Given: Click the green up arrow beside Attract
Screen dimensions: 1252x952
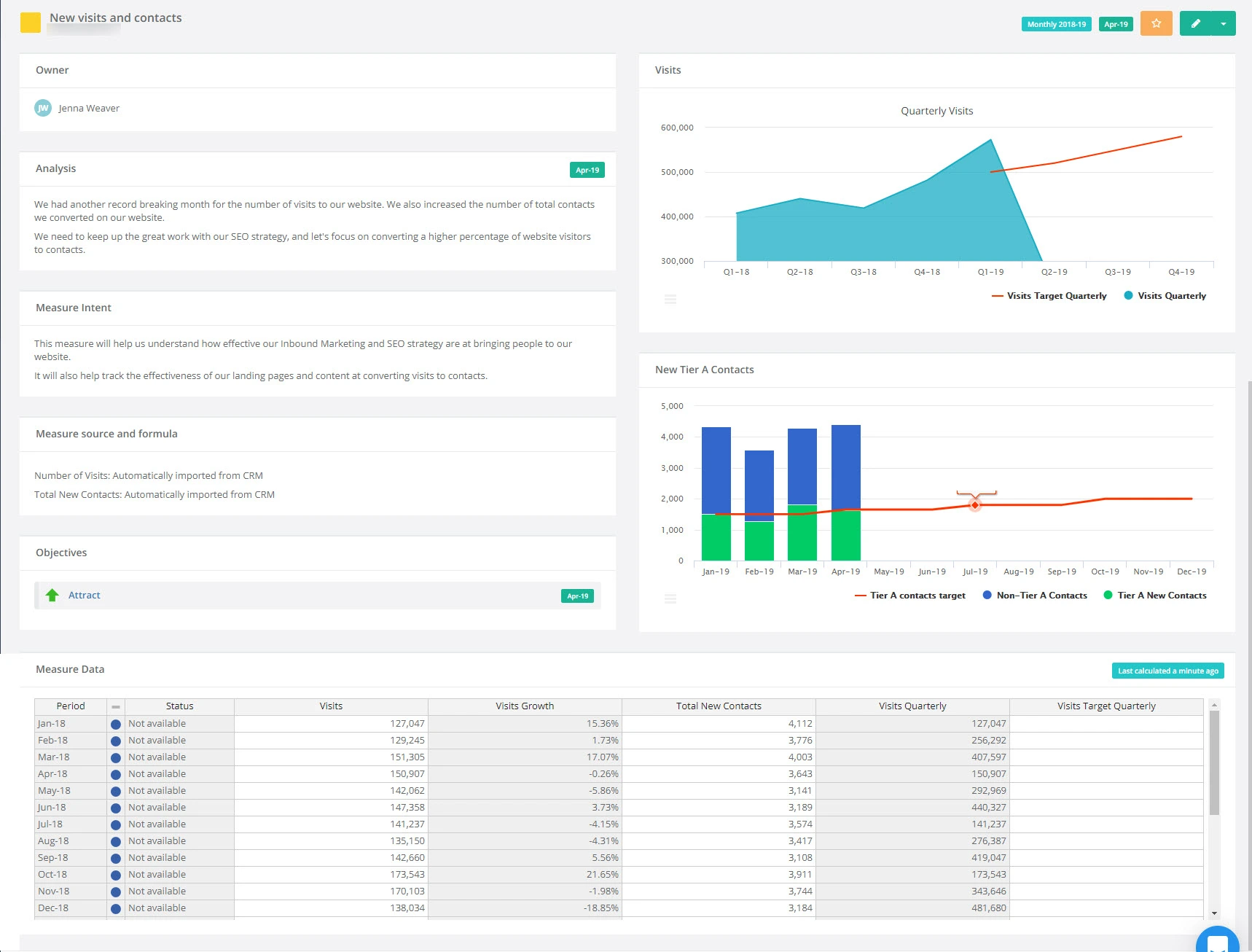Looking at the screenshot, I should click(52, 595).
